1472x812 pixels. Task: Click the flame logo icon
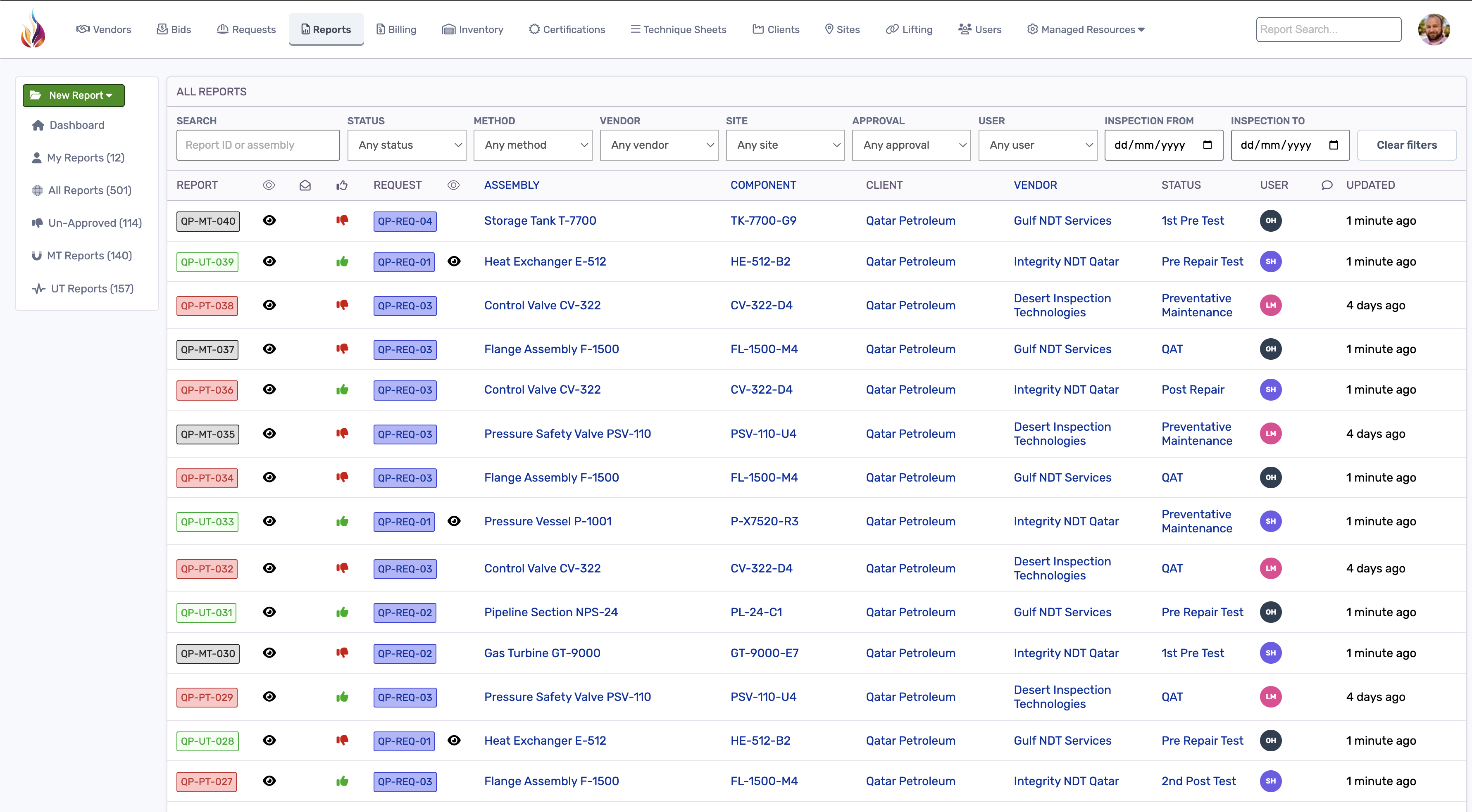[x=33, y=28]
